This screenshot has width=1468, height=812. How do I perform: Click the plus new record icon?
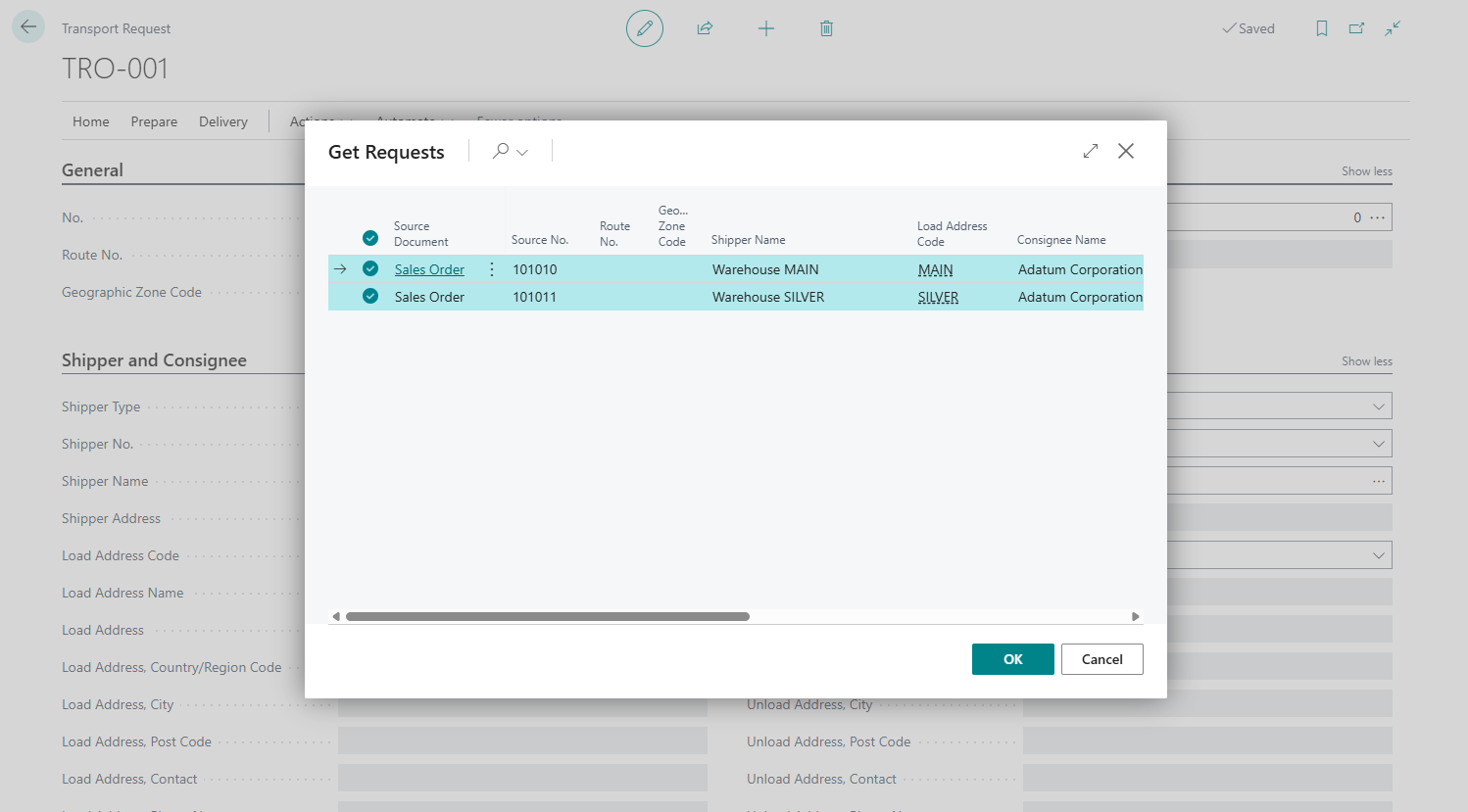click(x=766, y=28)
